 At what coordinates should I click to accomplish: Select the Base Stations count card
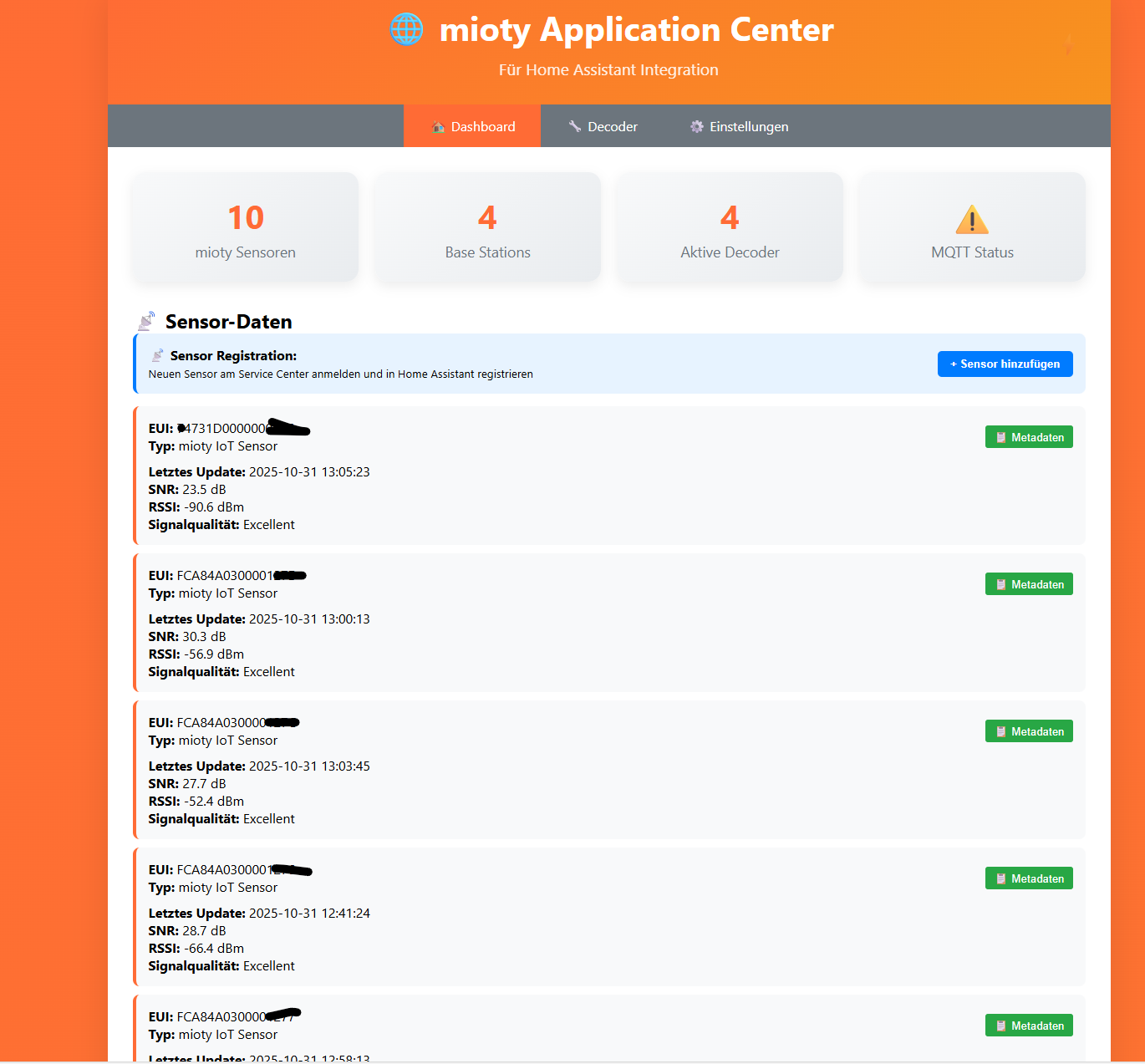pos(488,227)
